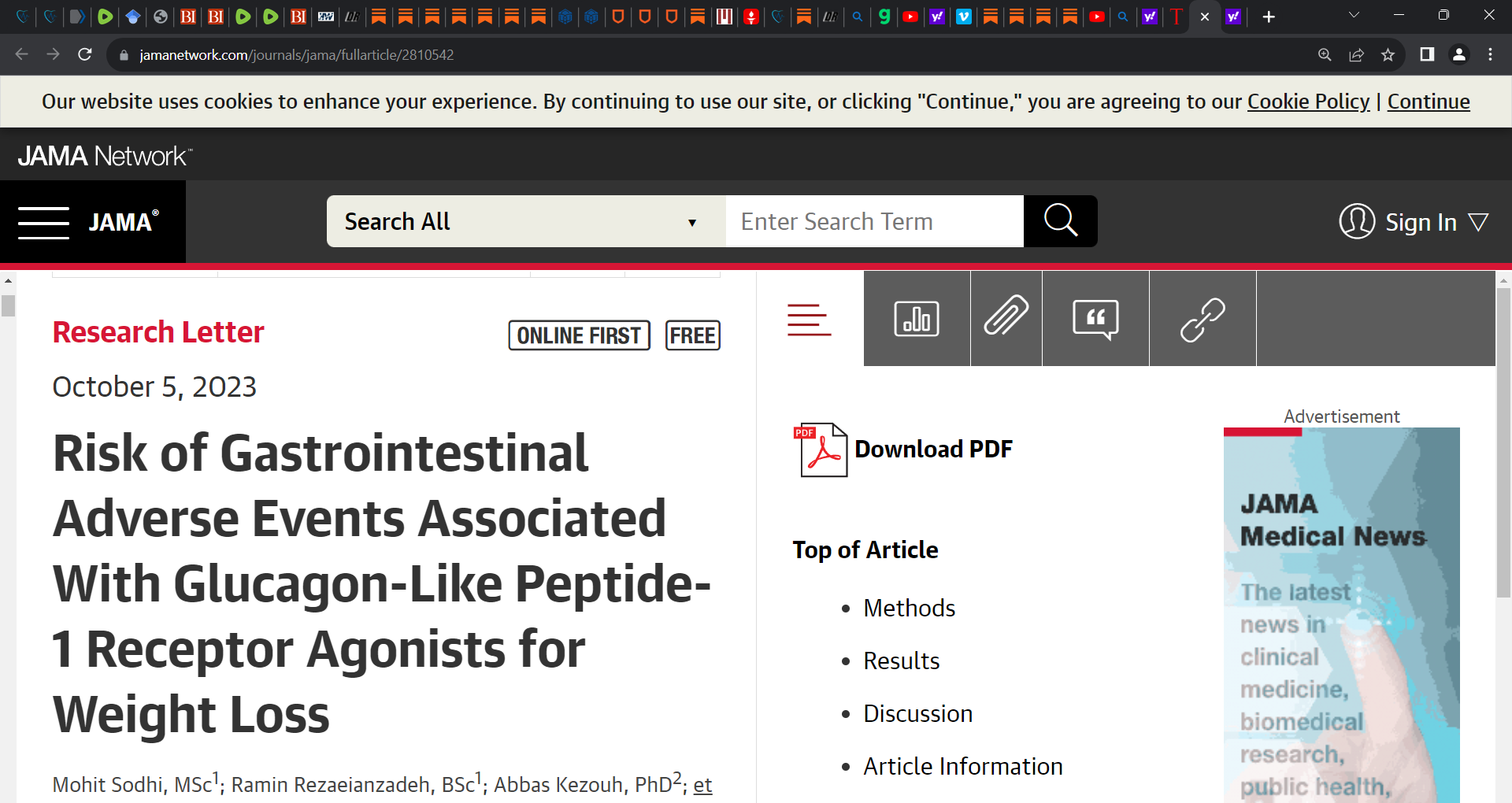Open the Chrome three-dot menu
Viewport: 1512px width, 803px height.
tap(1490, 54)
